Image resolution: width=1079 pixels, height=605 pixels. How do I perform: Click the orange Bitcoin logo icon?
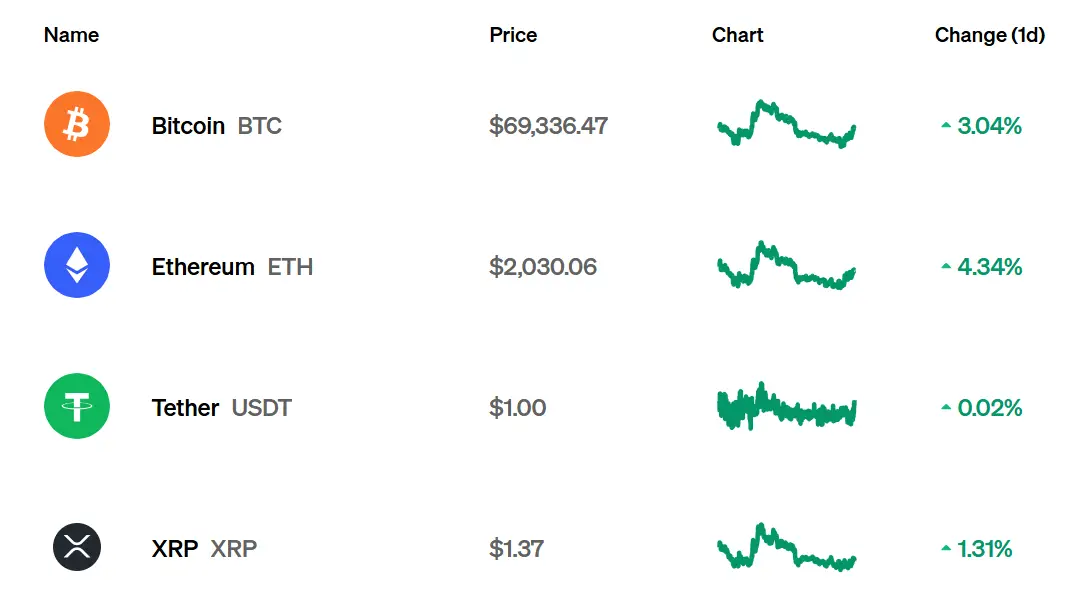(77, 125)
